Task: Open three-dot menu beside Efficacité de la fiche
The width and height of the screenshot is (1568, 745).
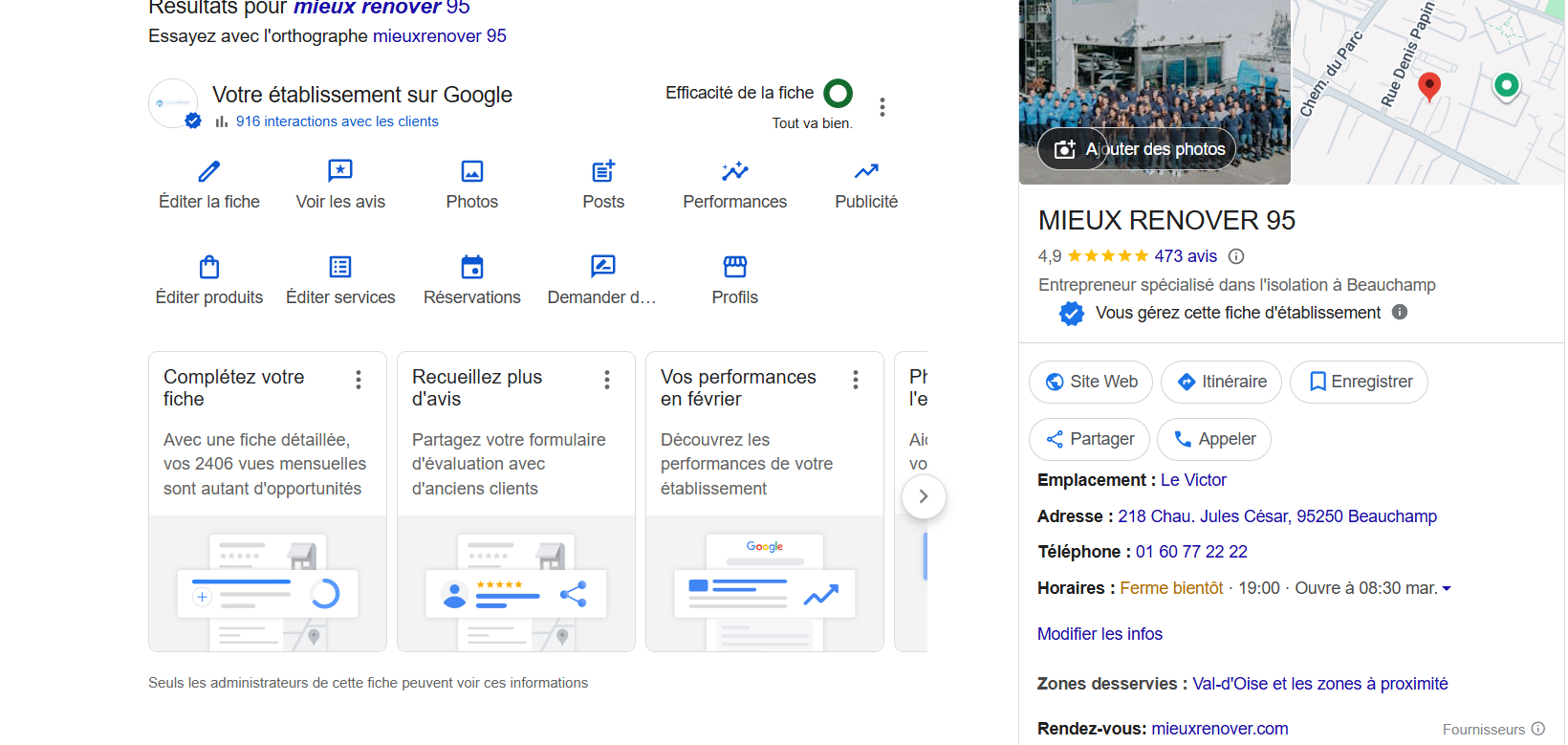Action: 882,107
